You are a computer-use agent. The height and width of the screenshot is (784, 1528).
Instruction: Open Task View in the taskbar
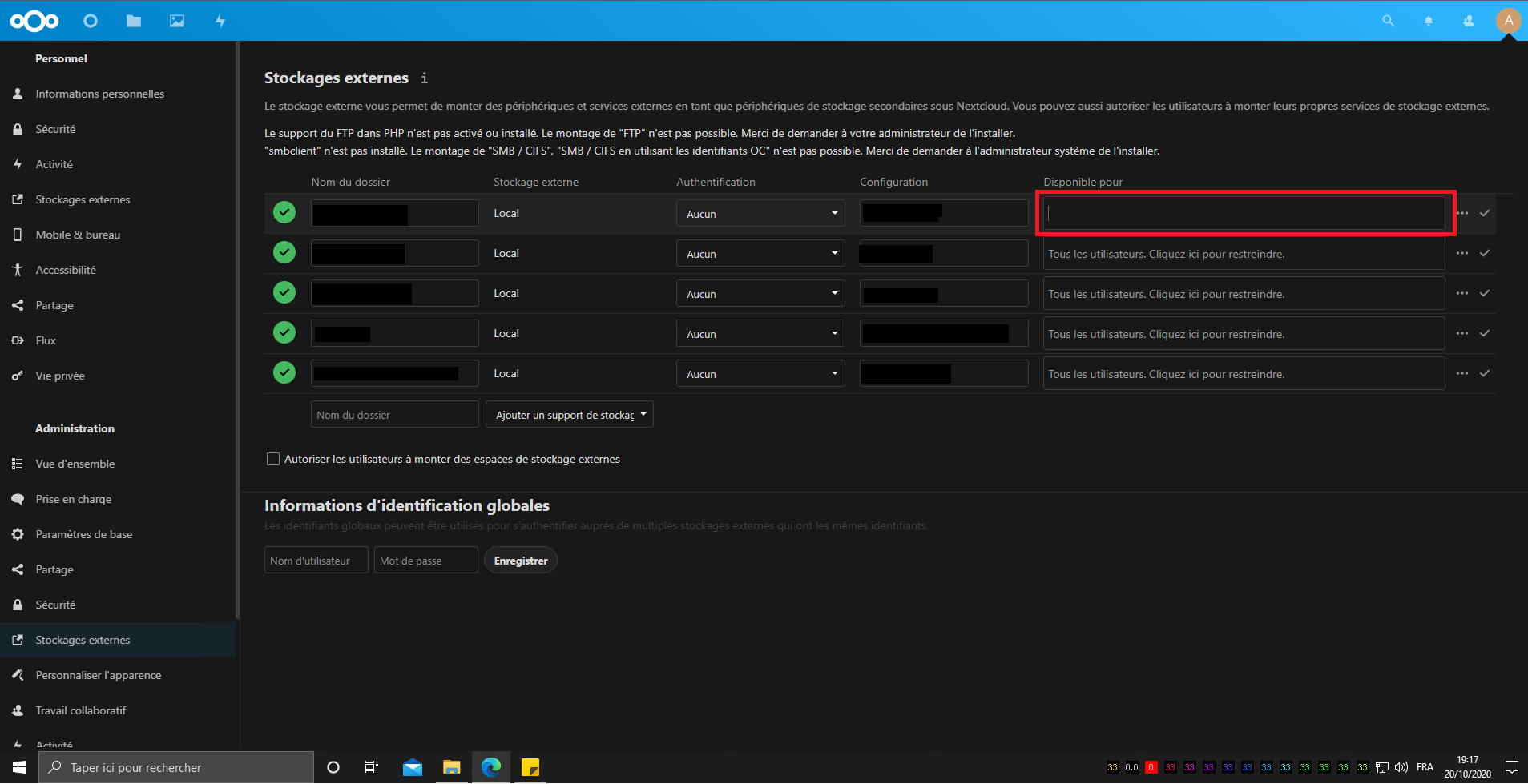click(372, 767)
